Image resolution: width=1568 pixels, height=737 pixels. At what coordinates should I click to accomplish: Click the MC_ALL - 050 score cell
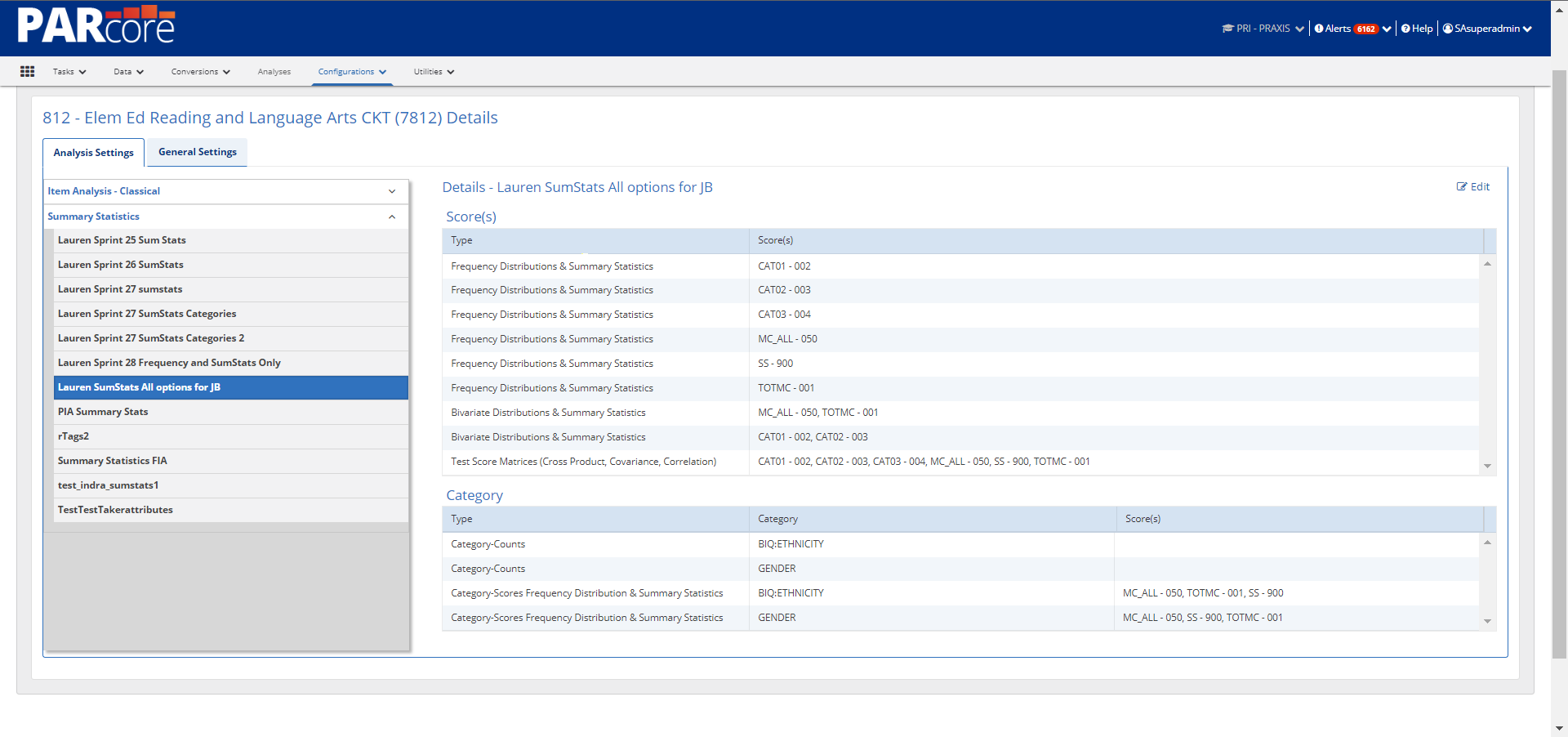point(1114,339)
